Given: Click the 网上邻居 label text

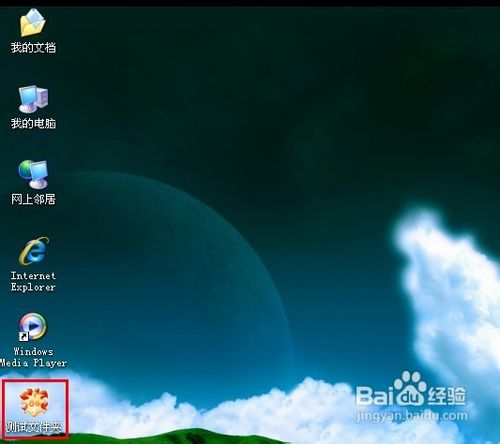Looking at the screenshot, I should click(33, 199).
